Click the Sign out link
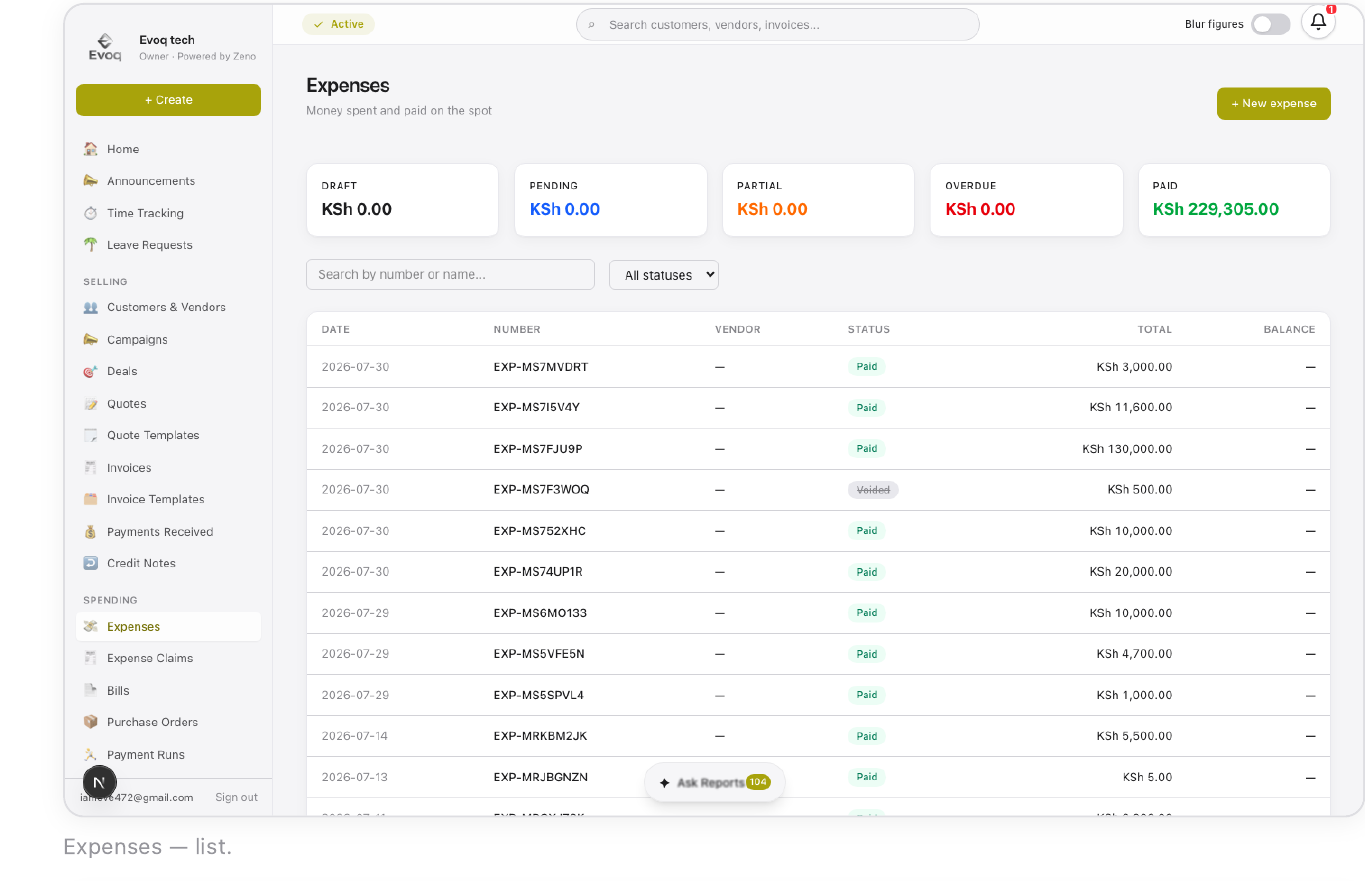 click(x=236, y=797)
